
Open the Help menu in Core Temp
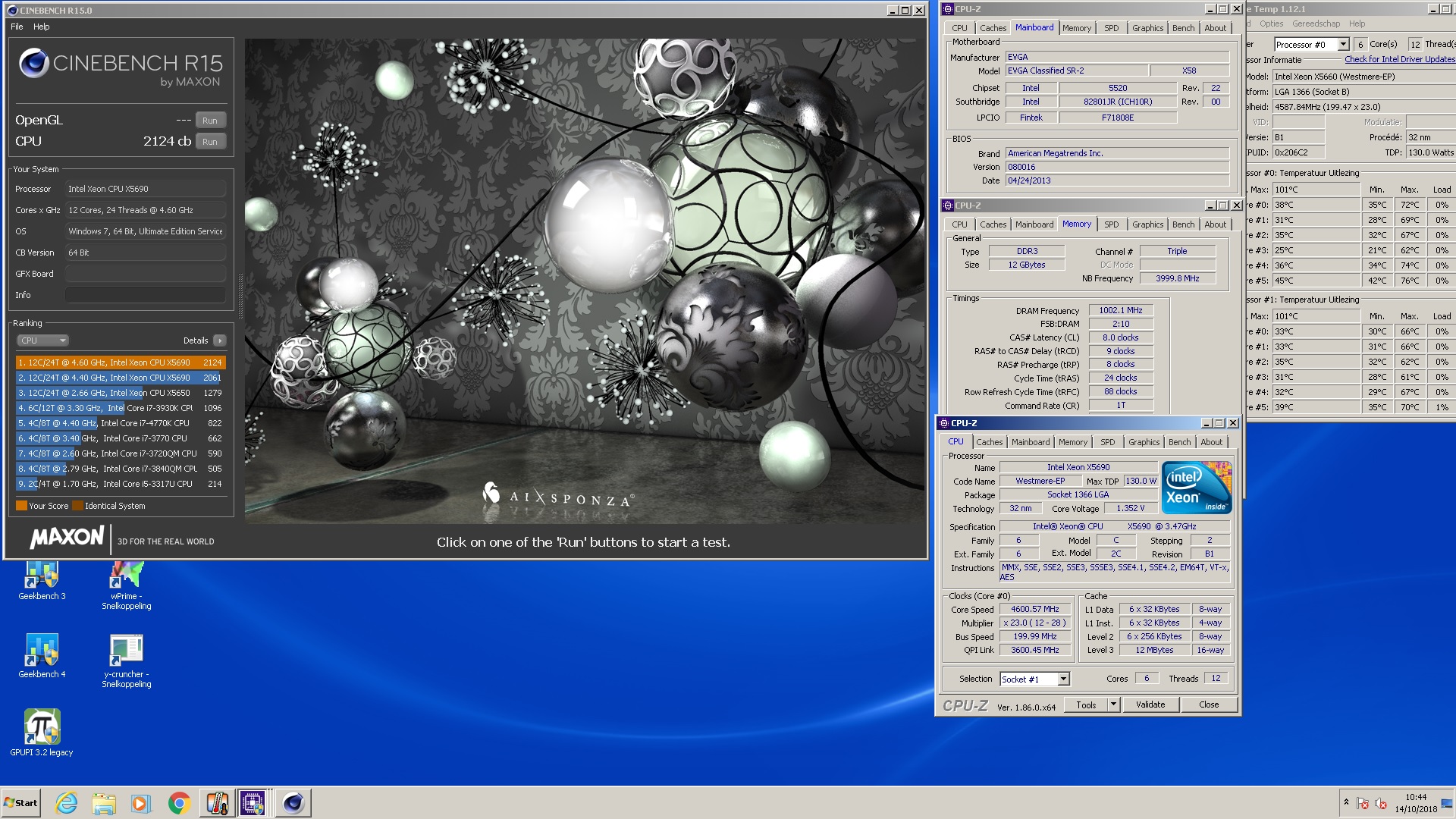1357,24
